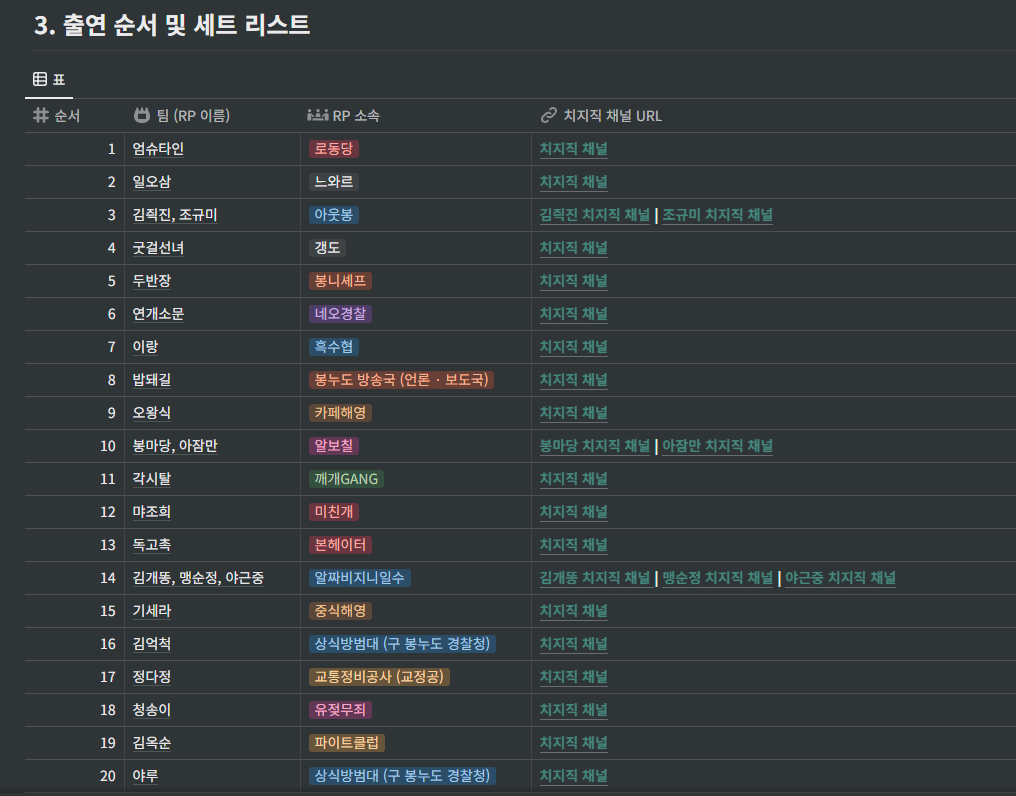Select the 교통정비공사 (교정공) tag

379,677
